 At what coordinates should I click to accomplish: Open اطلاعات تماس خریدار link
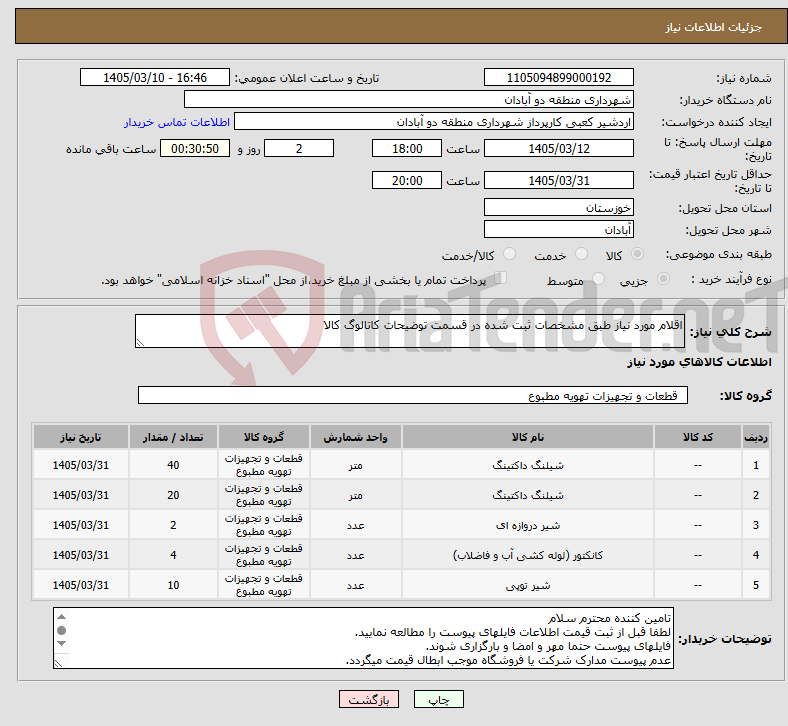pos(177,122)
